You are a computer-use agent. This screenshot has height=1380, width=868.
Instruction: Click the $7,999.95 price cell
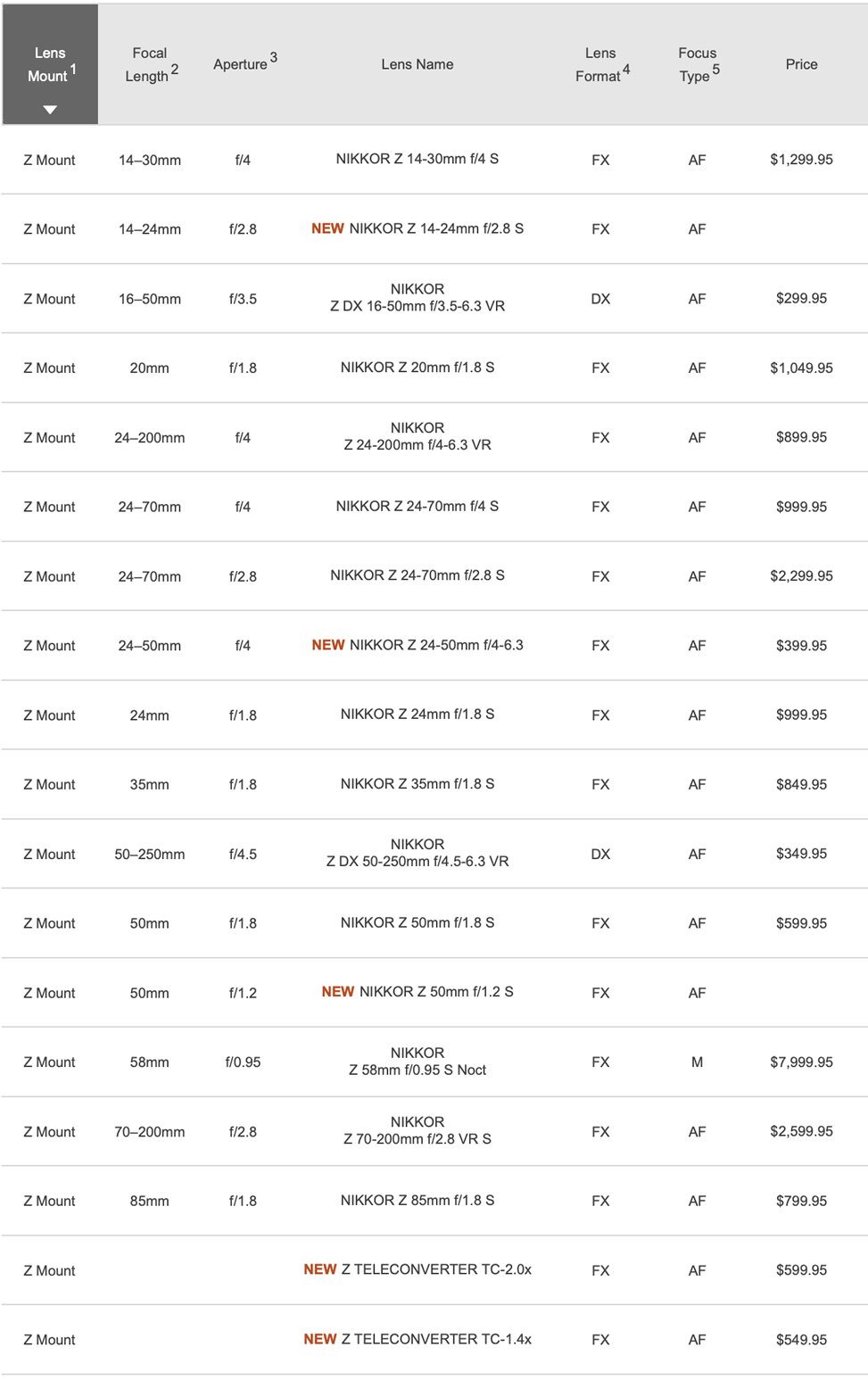tap(801, 1062)
